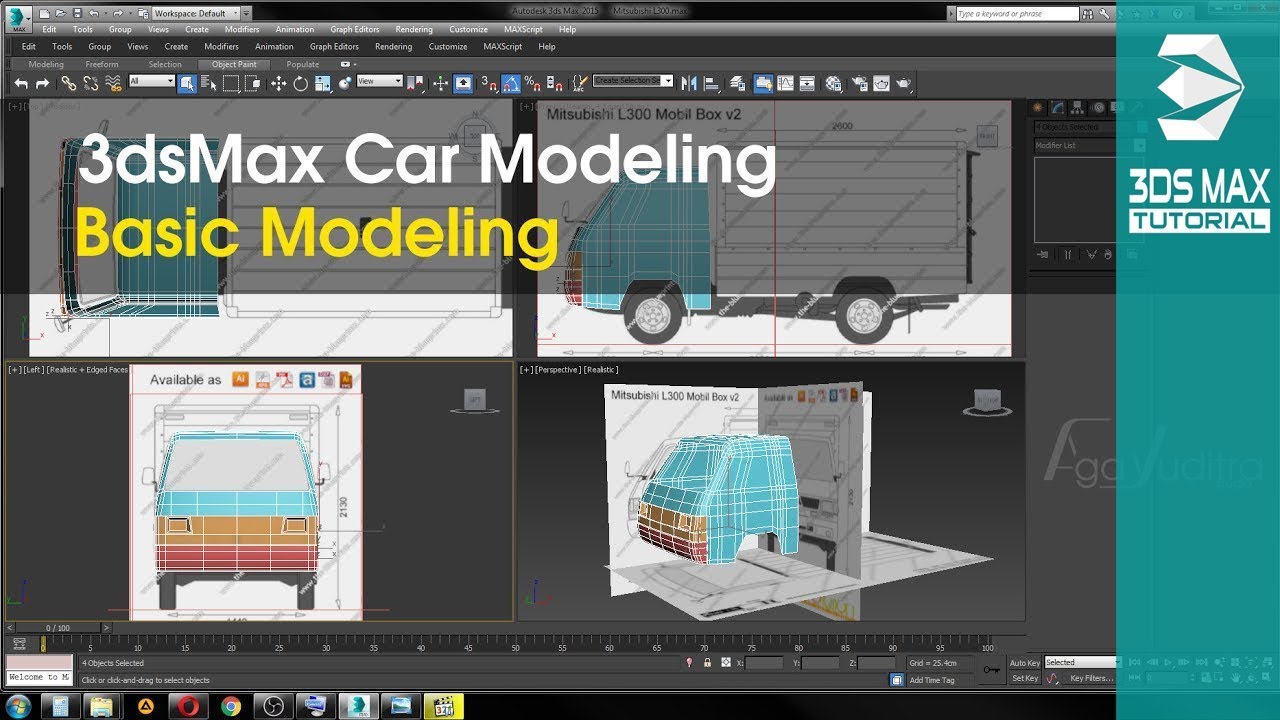
Task: Switch to the Selection ribbon tab
Action: [x=165, y=64]
